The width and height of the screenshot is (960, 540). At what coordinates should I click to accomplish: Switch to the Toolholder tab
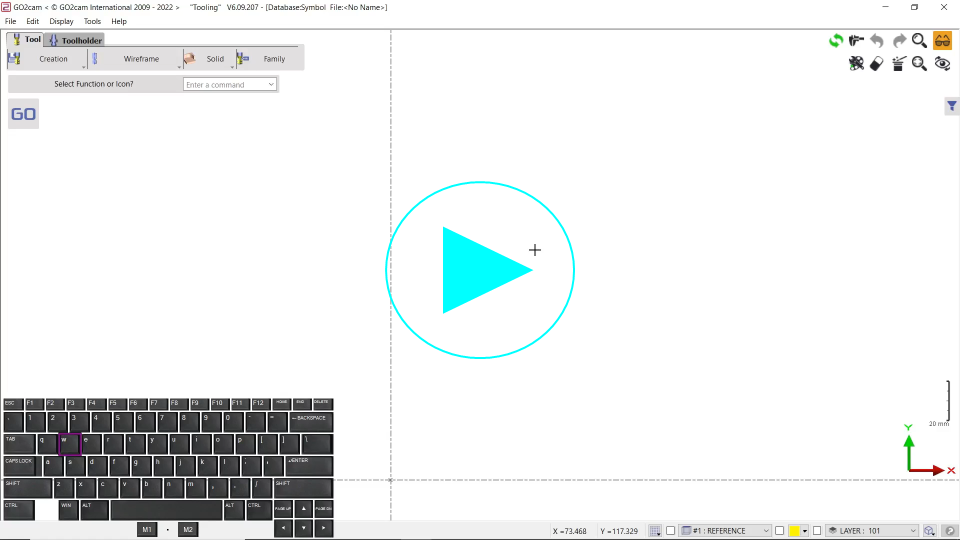click(x=76, y=40)
